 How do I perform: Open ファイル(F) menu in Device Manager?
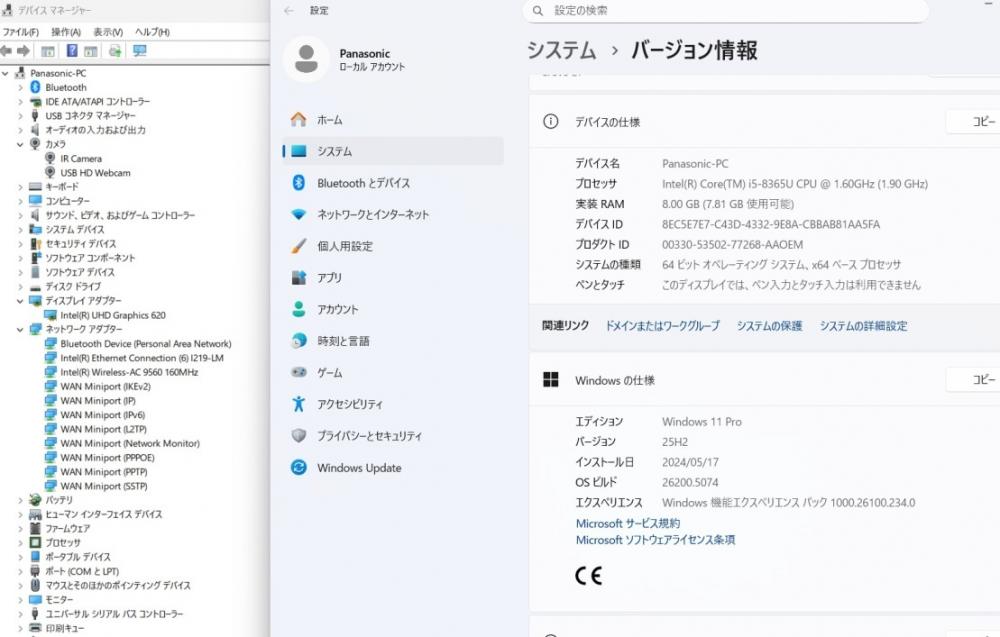click(20, 32)
